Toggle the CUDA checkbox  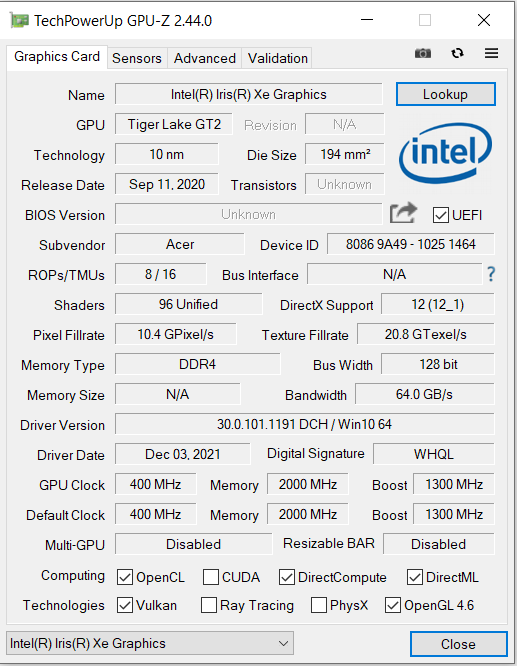click(211, 577)
